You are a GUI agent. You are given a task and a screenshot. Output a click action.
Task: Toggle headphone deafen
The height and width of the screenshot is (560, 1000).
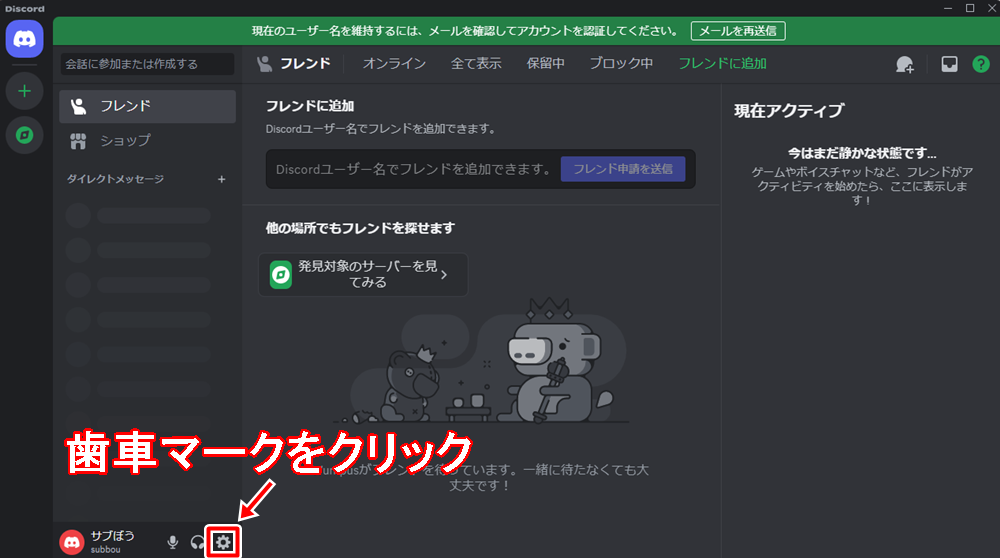point(197,542)
